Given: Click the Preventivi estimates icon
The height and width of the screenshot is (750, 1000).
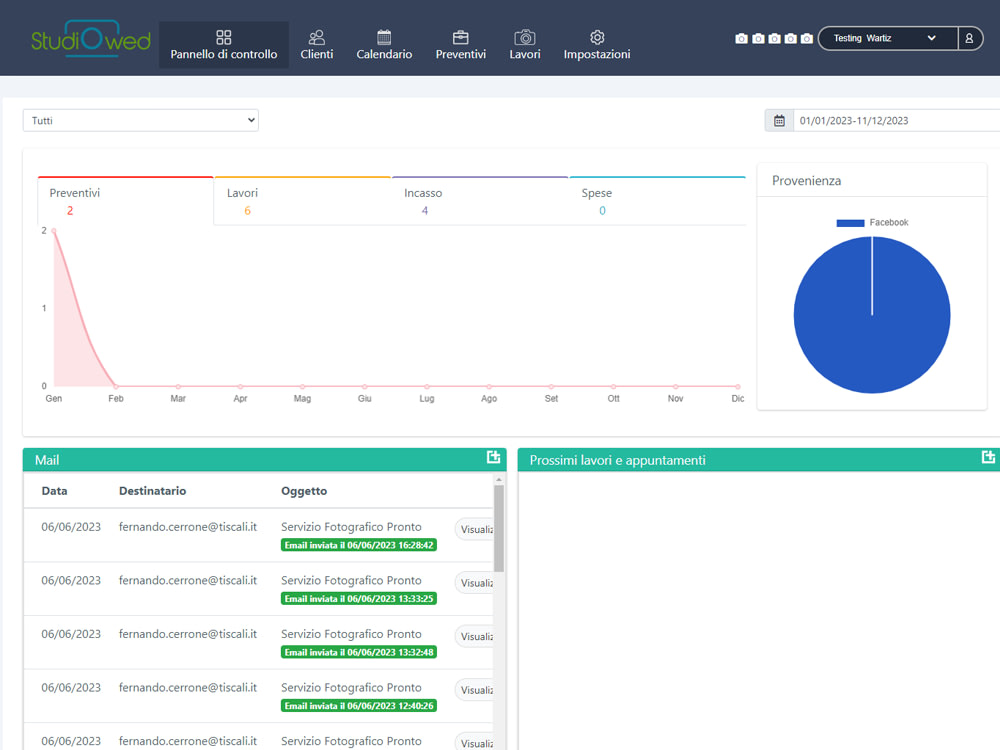Looking at the screenshot, I should coord(461,37).
